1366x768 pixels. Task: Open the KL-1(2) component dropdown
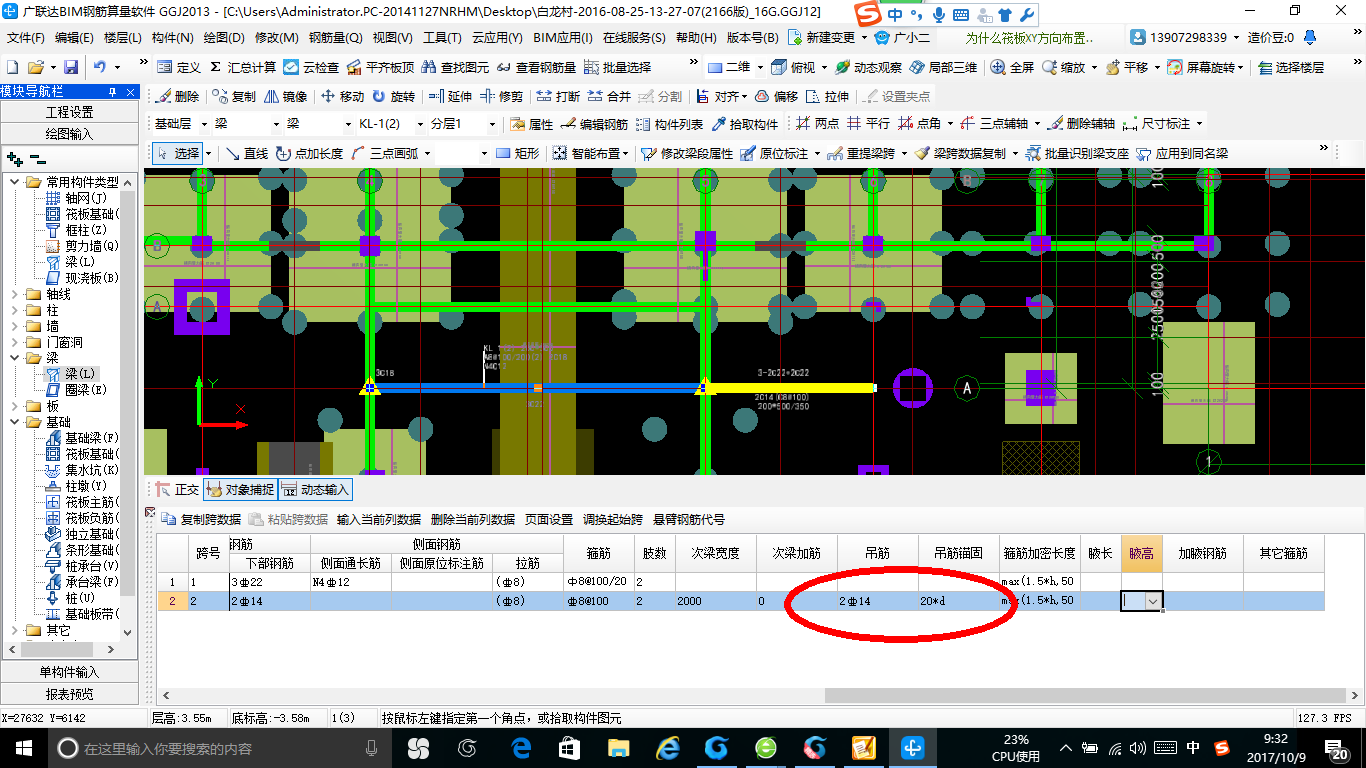[419, 124]
